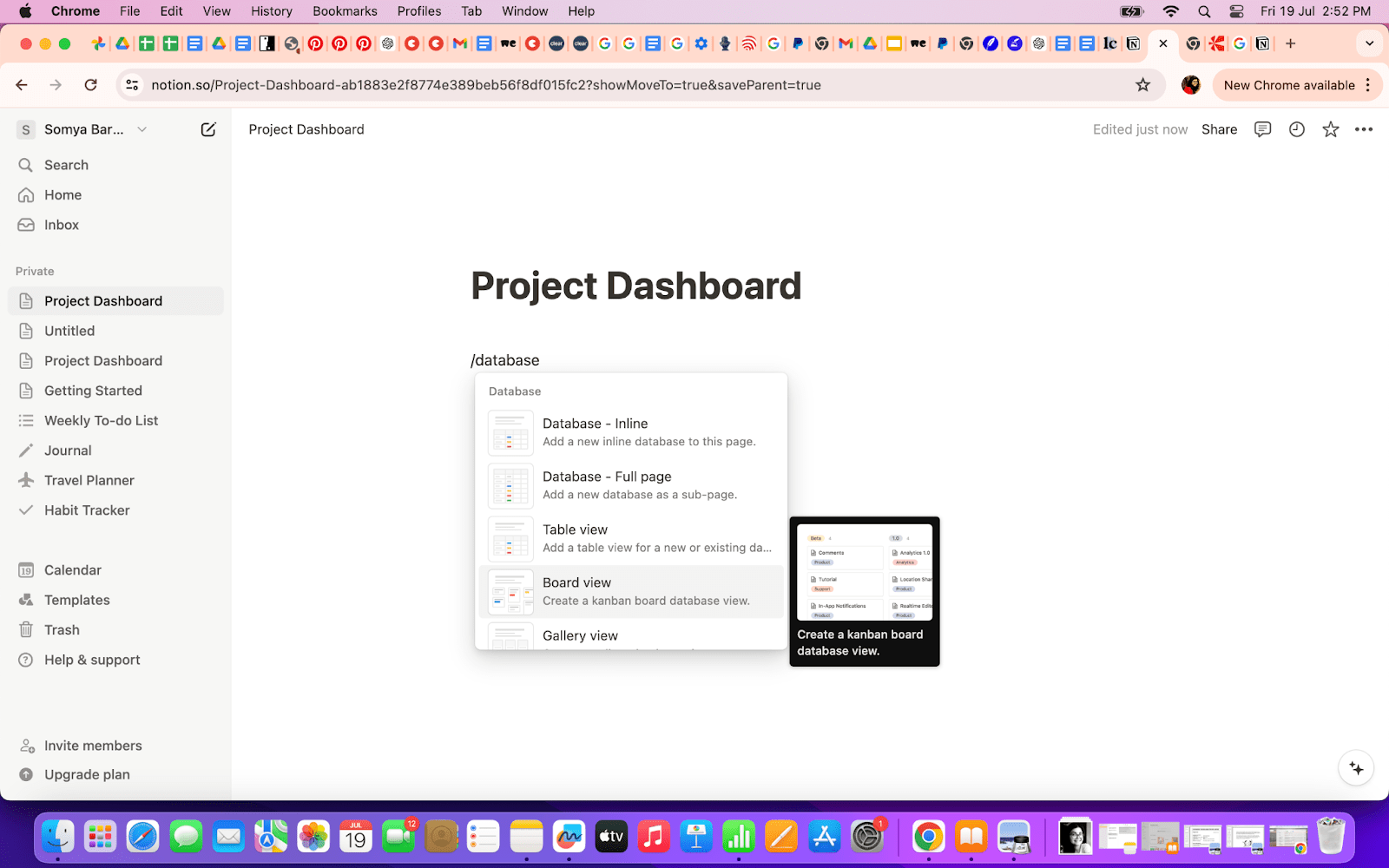View comments on Project Dashboard
Image resolution: width=1389 pixels, height=868 pixels.
[1261, 128]
